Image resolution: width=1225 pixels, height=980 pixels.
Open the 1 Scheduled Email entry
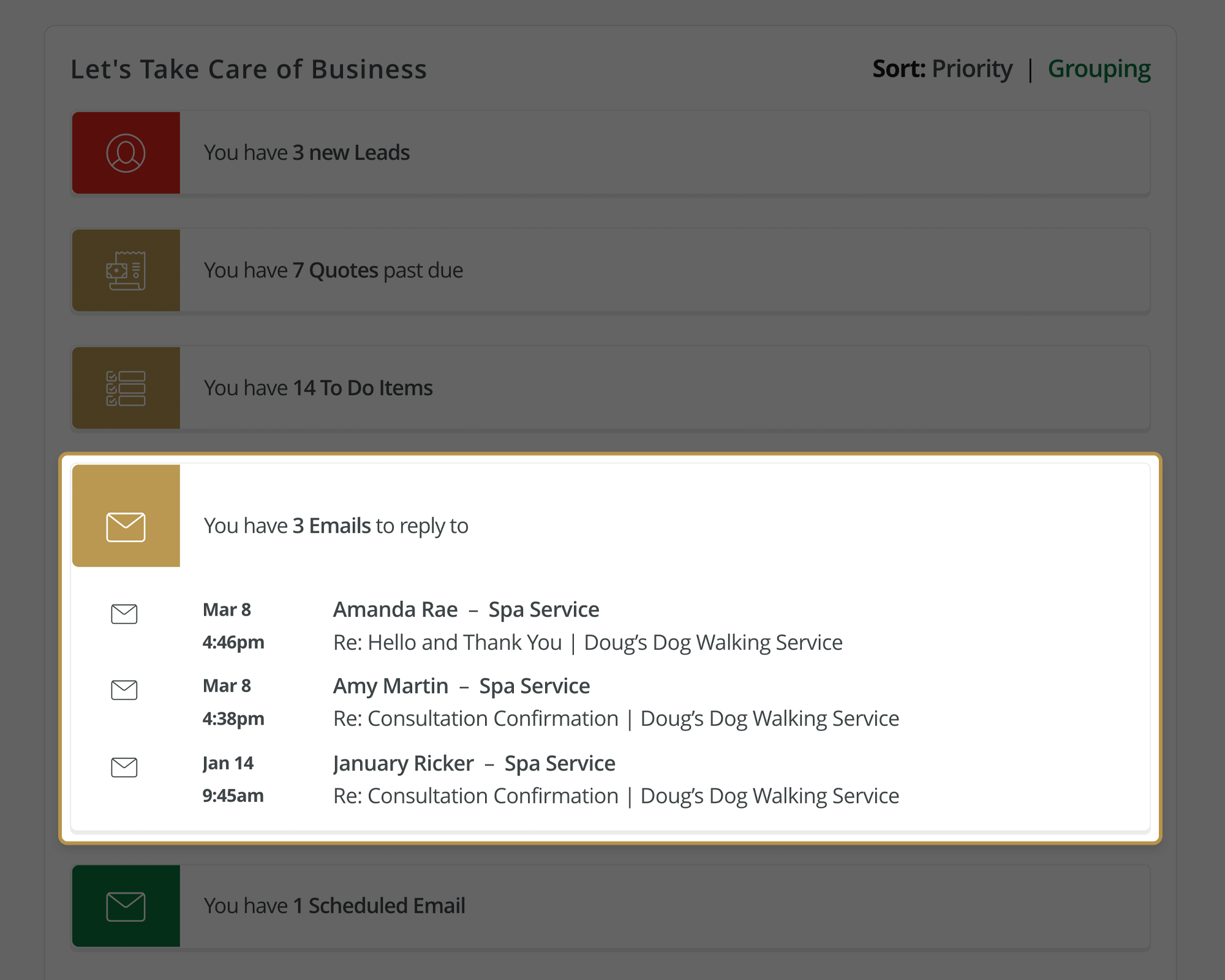[551, 905]
